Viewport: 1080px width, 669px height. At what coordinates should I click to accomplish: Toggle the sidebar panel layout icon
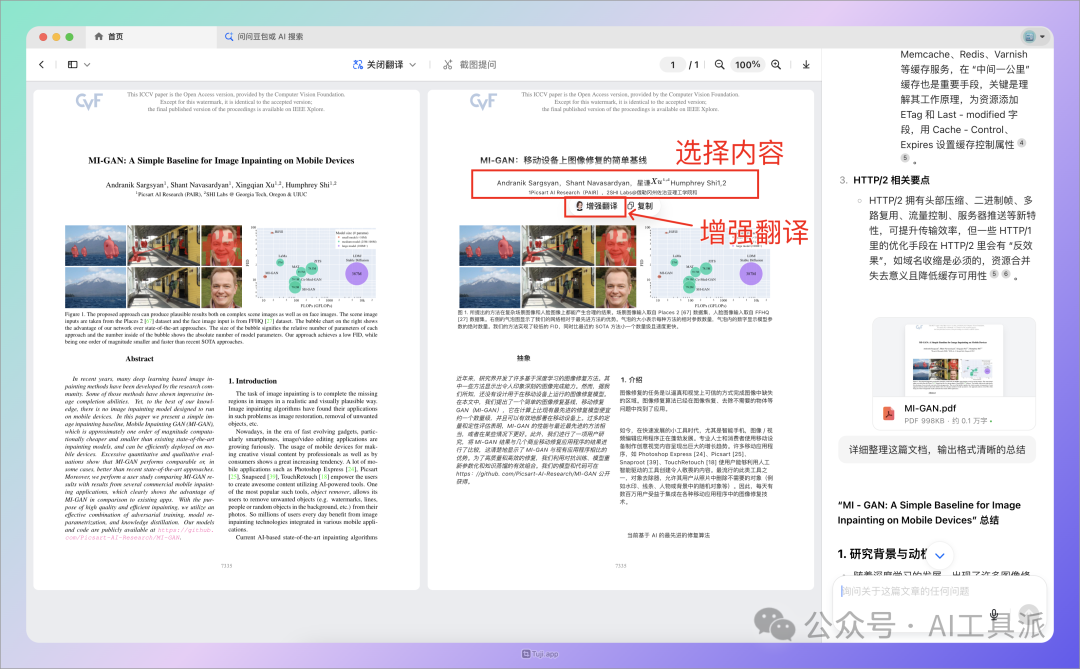tap(72, 65)
